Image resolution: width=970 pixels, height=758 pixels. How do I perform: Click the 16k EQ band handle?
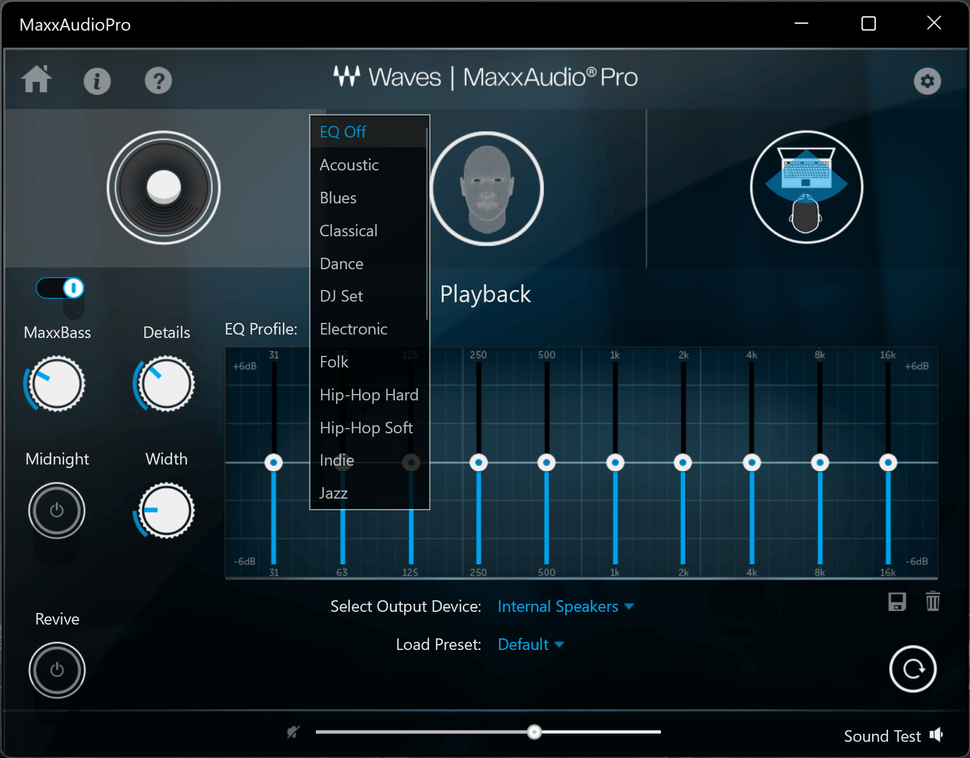pos(888,462)
